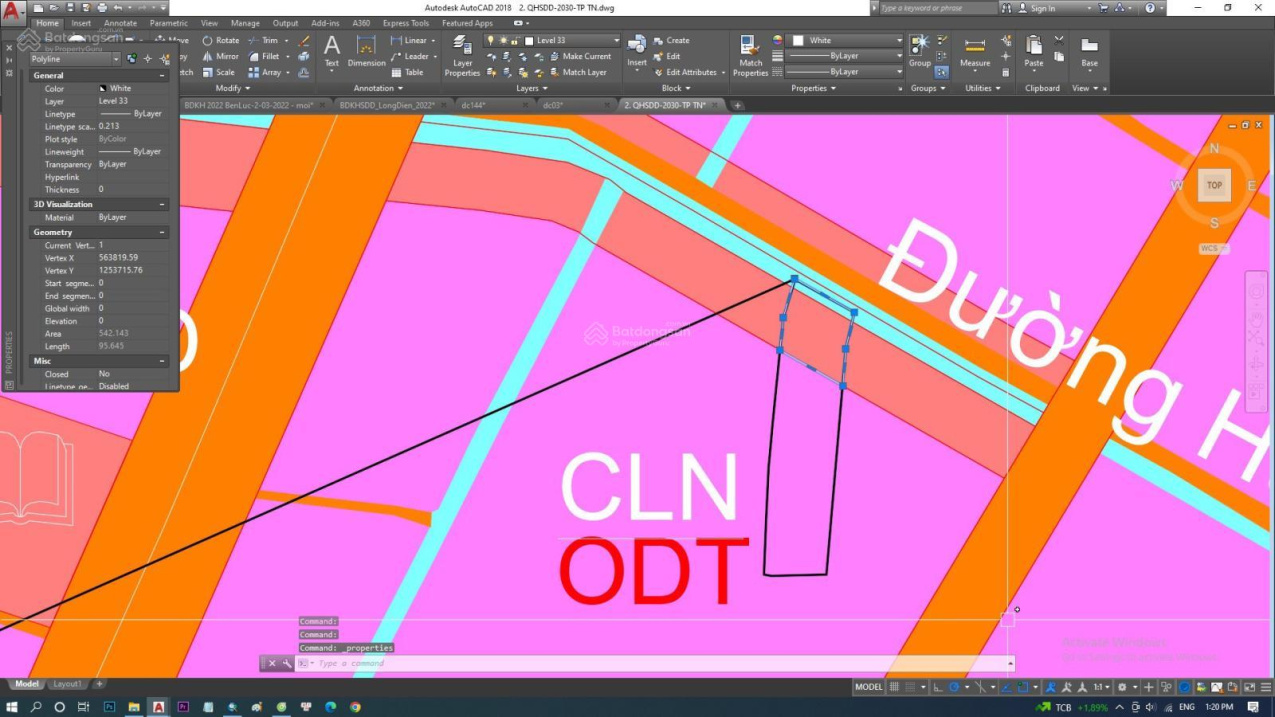Click Quick Select icon in Properties palette
Viewport: 1275px width, 717px height.
coord(165,59)
